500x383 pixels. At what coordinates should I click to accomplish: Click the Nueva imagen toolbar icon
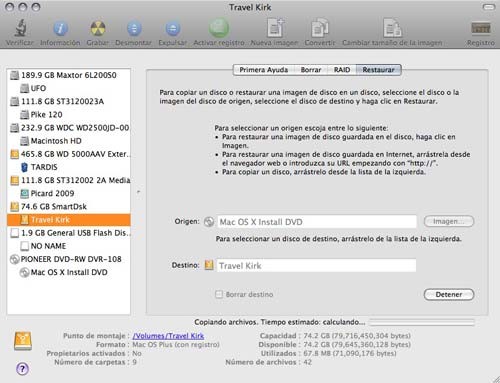[275, 28]
